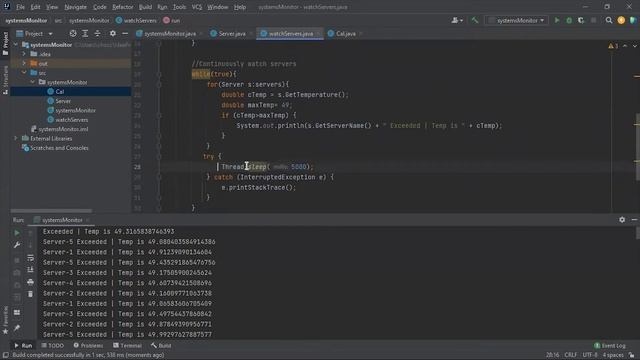Screen dimensions: 640x360
Task: Collapse all in Project tool window
Action: pyautogui.click(x=97, y=33)
